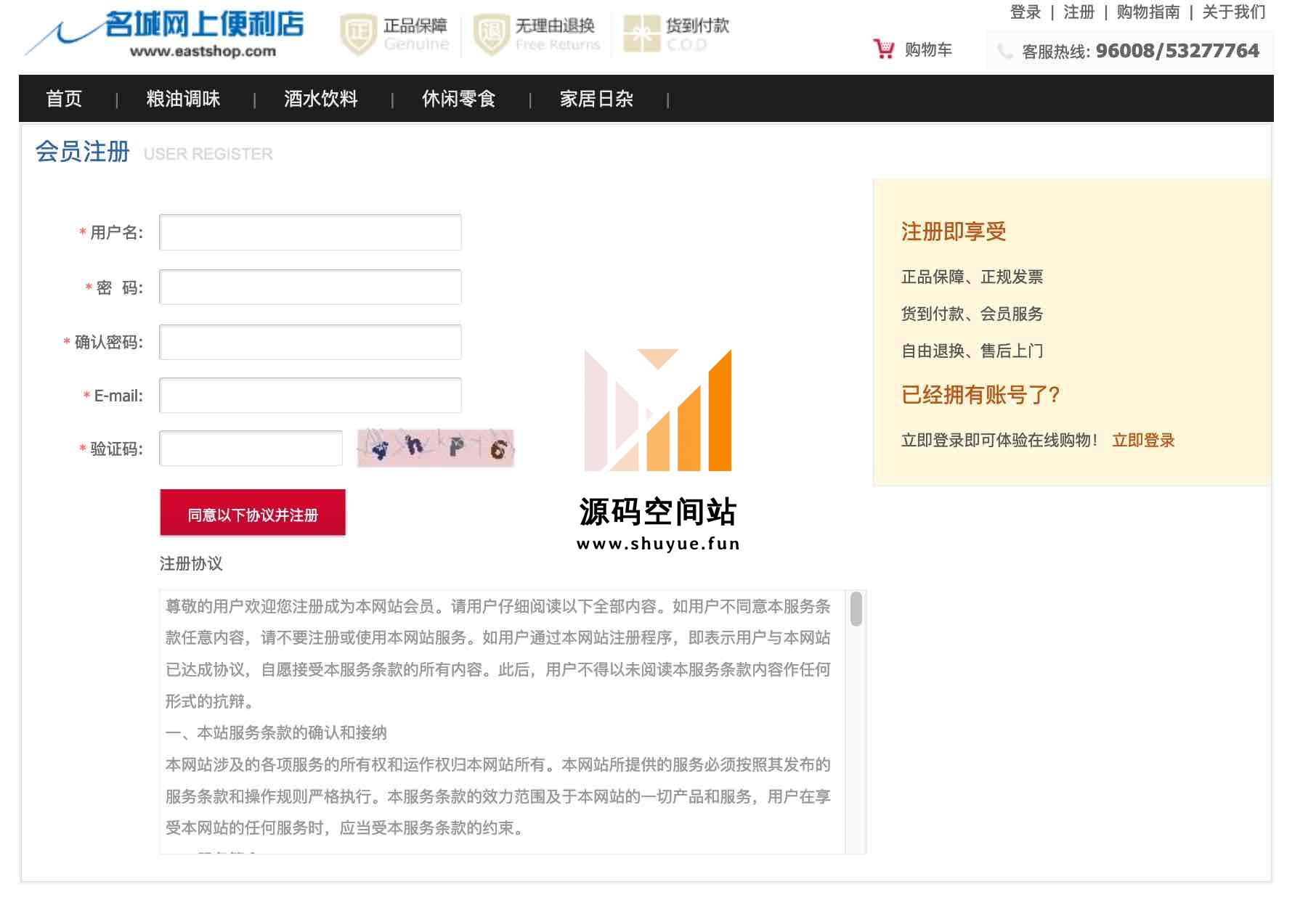Click the 货到付款、会员服务 text
This screenshot has height=903, width=1316.
[972, 314]
